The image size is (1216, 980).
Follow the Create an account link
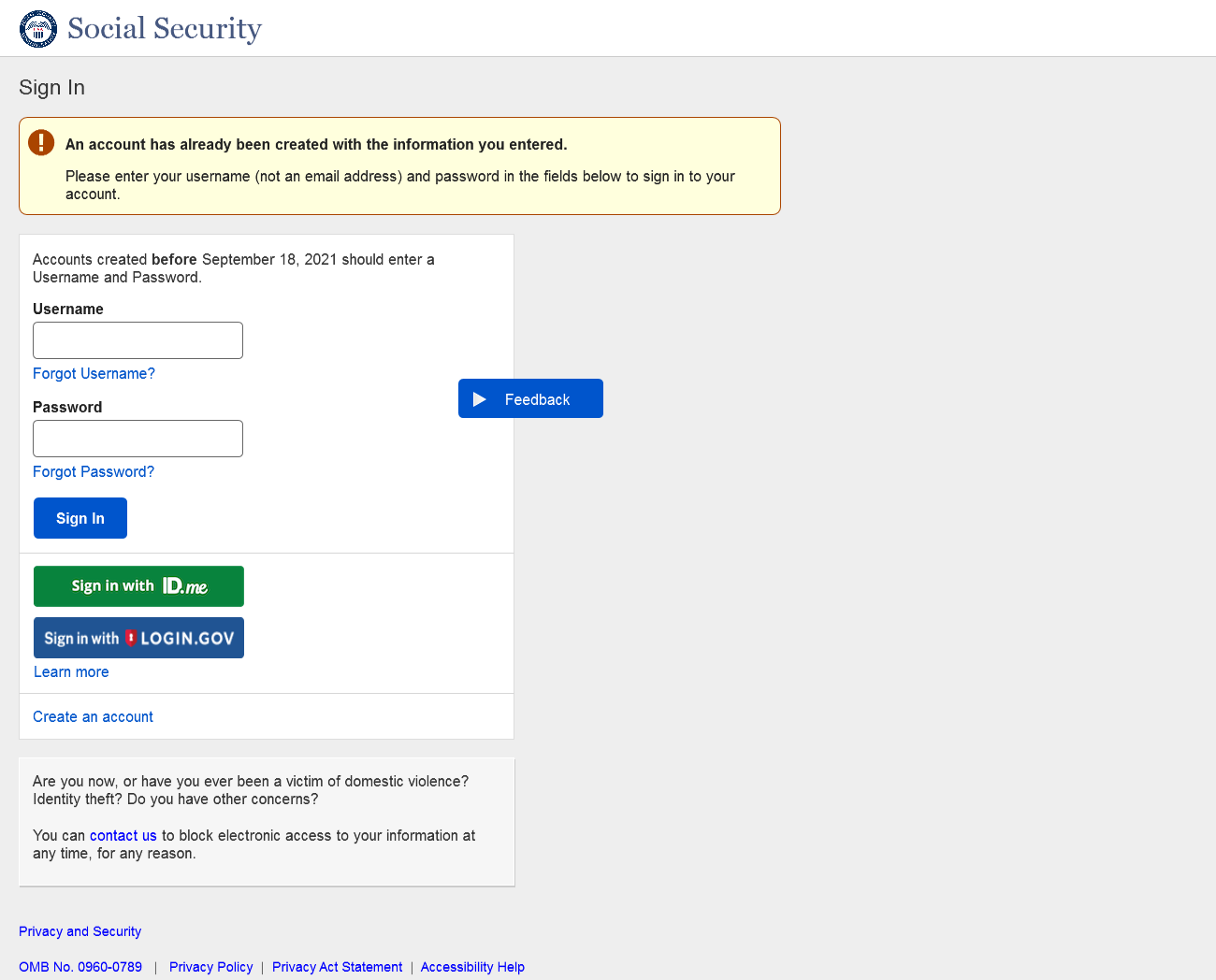point(93,717)
